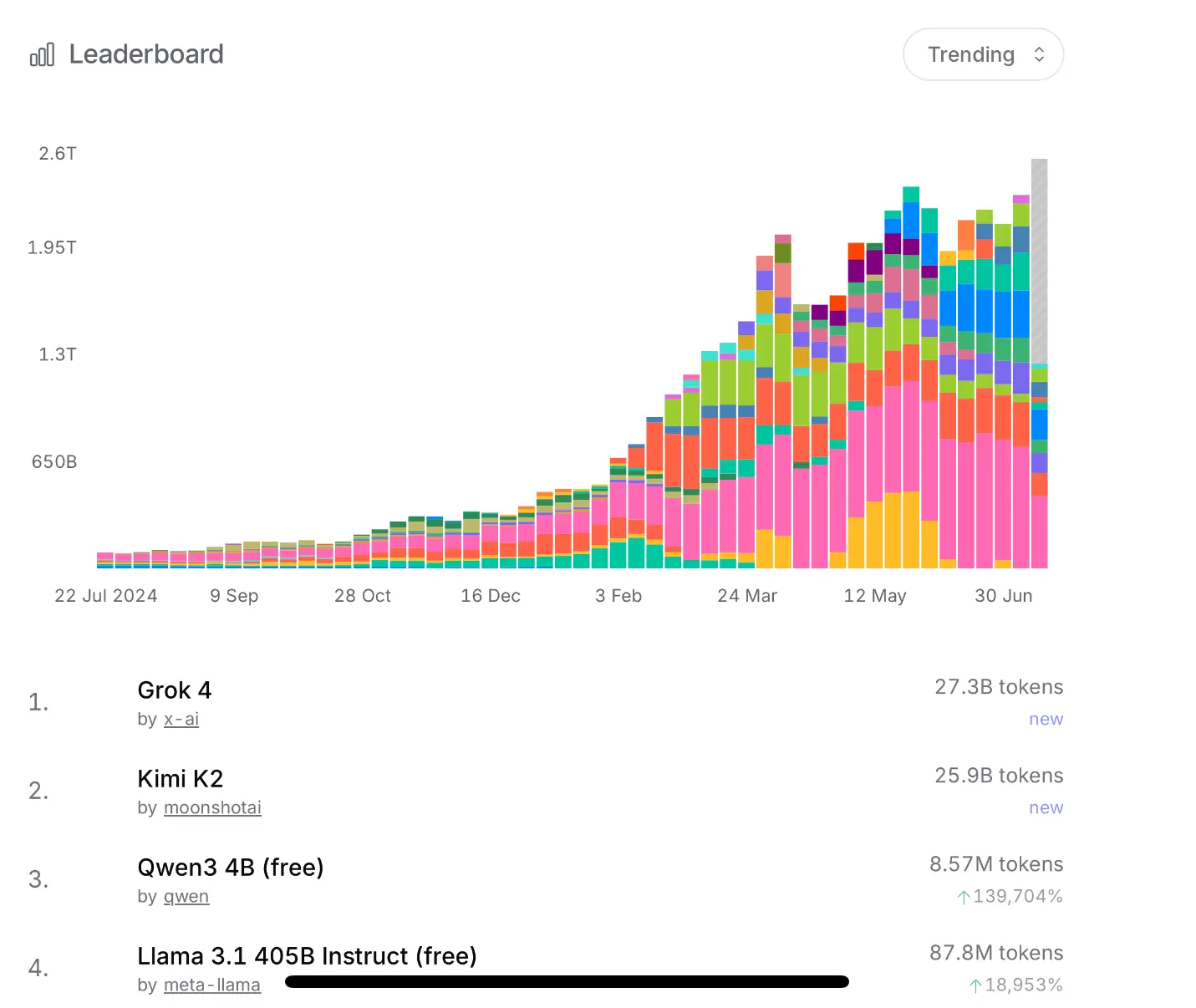Click the 139,704% increase indicator

[1010, 896]
